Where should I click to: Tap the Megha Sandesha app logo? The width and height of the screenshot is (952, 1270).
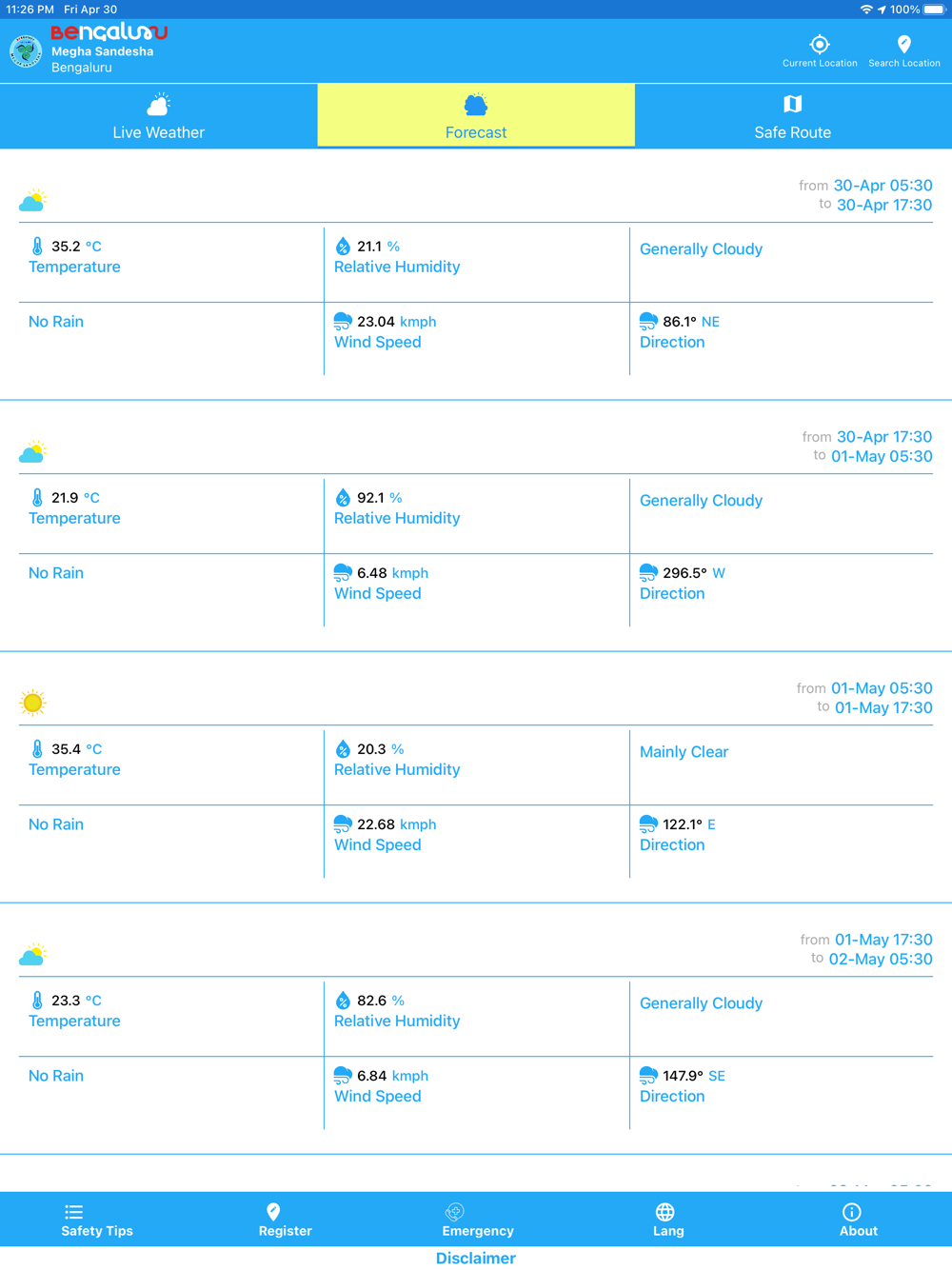(26, 51)
